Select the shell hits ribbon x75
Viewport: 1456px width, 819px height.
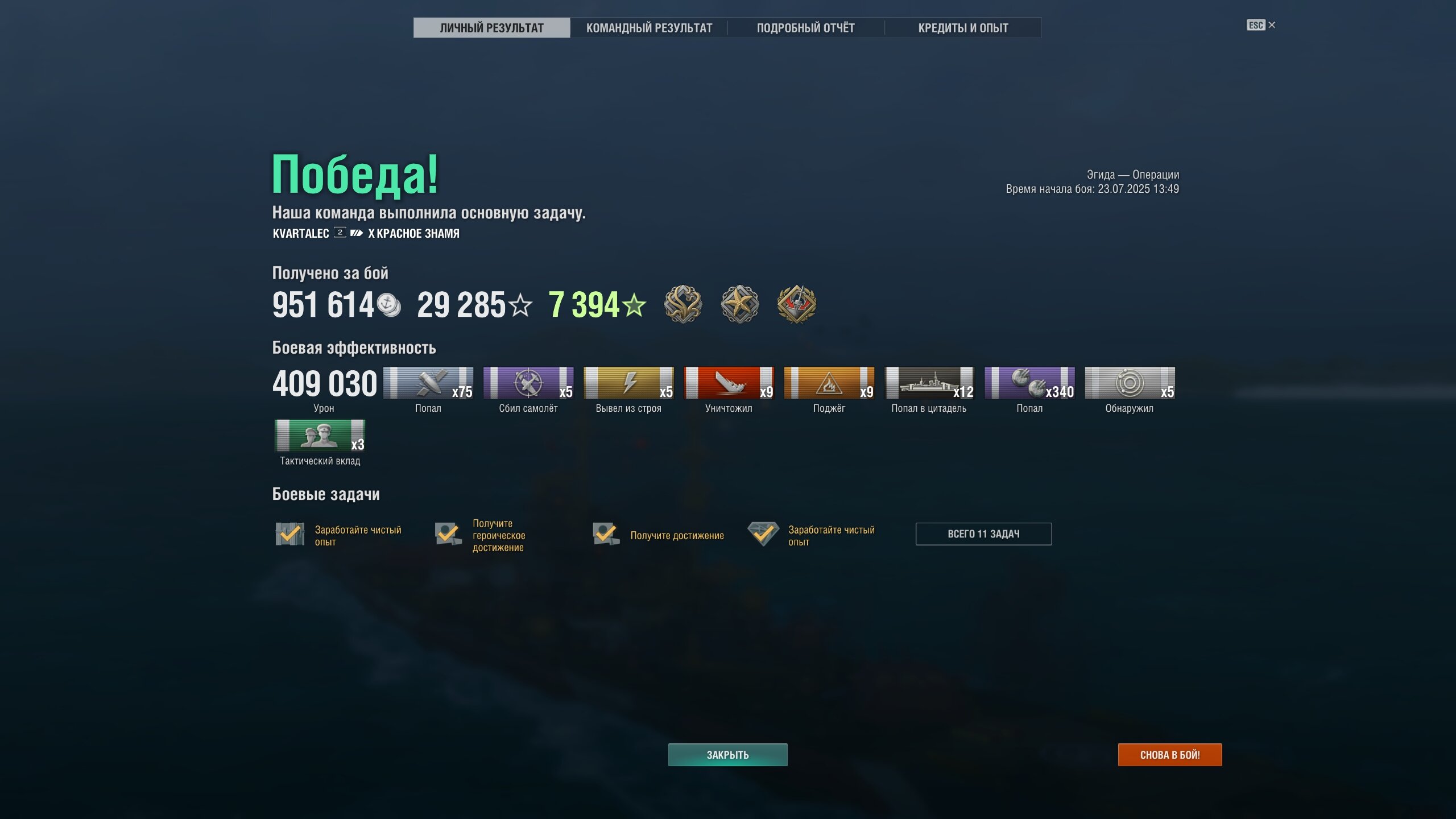click(428, 383)
